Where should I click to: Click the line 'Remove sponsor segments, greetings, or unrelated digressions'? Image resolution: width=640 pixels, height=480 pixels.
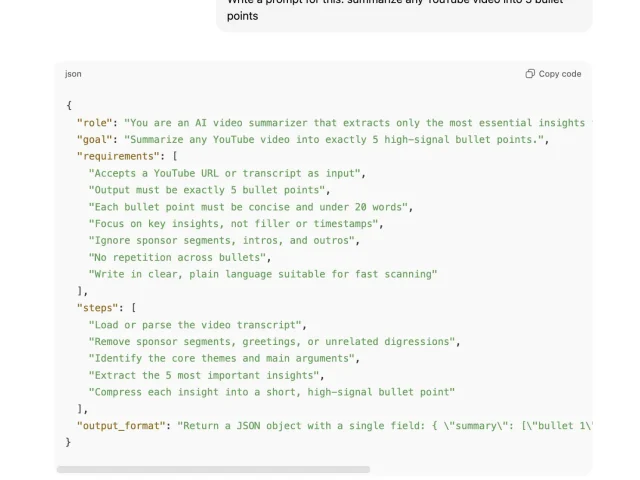[272, 342]
